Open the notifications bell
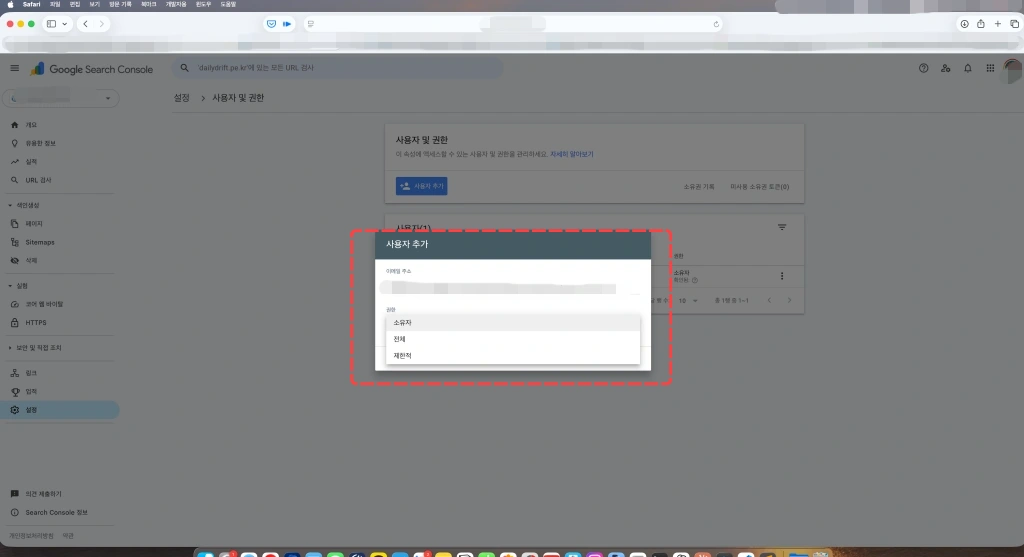The height and width of the screenshot is (557, 1024). point(967,68)
